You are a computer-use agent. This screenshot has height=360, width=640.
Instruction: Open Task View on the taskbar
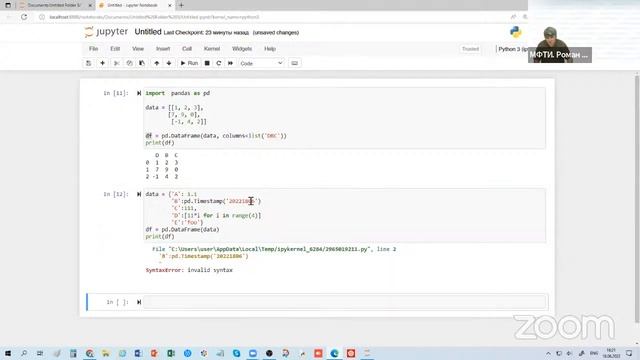click(x=40, y=353)
